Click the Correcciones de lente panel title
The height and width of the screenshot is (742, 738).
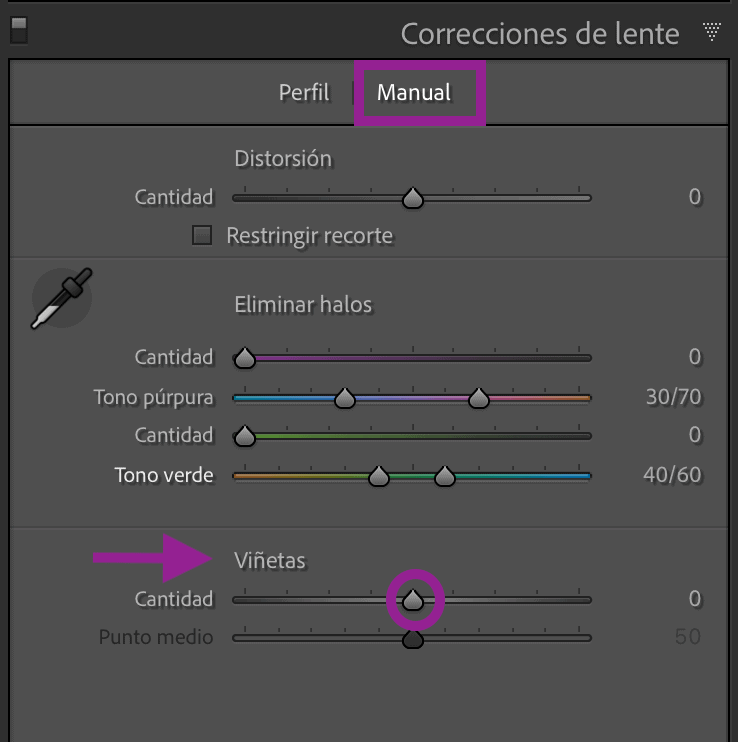click(540, 33)
